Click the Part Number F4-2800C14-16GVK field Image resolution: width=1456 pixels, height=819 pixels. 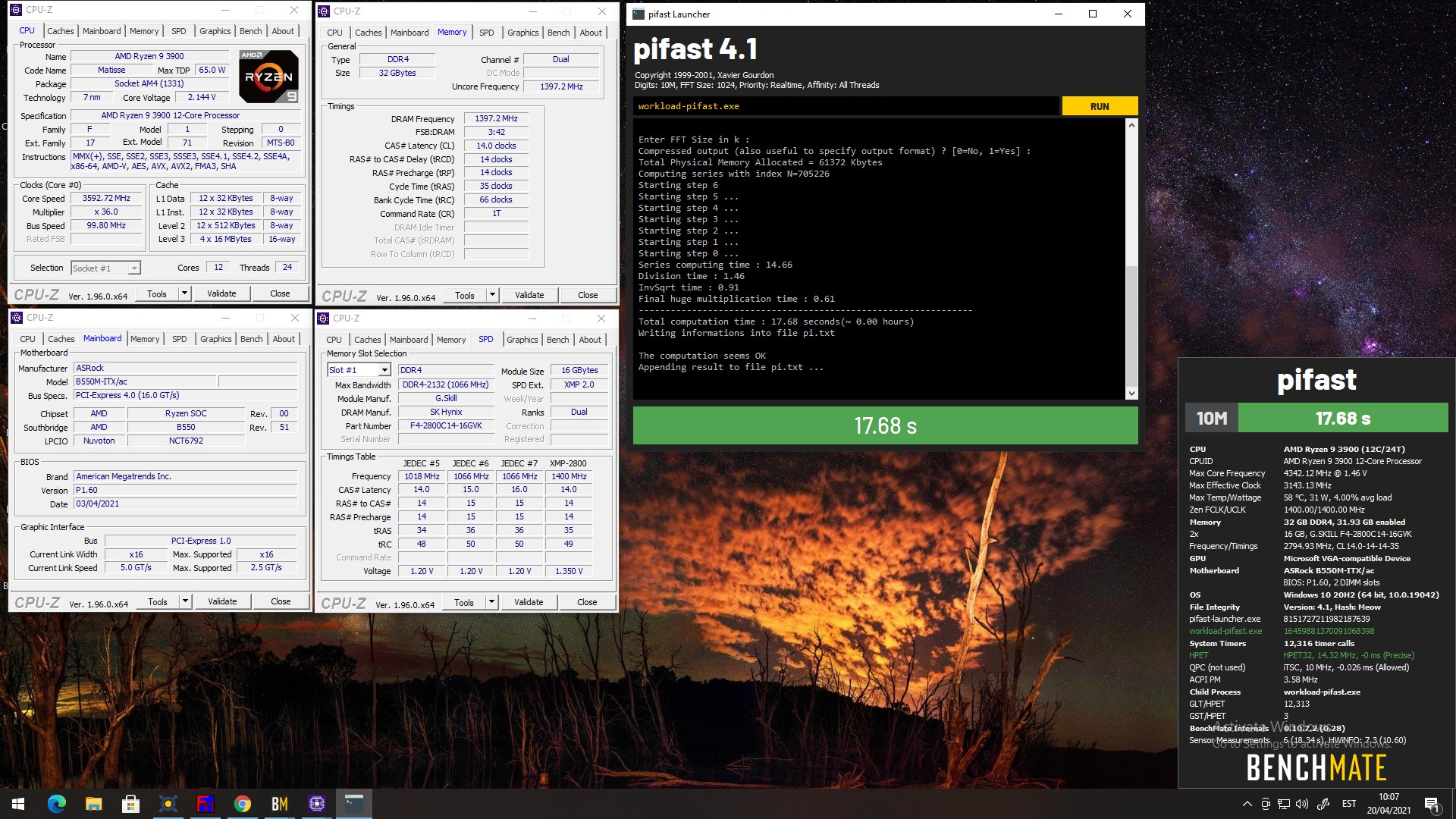(446, 425)
